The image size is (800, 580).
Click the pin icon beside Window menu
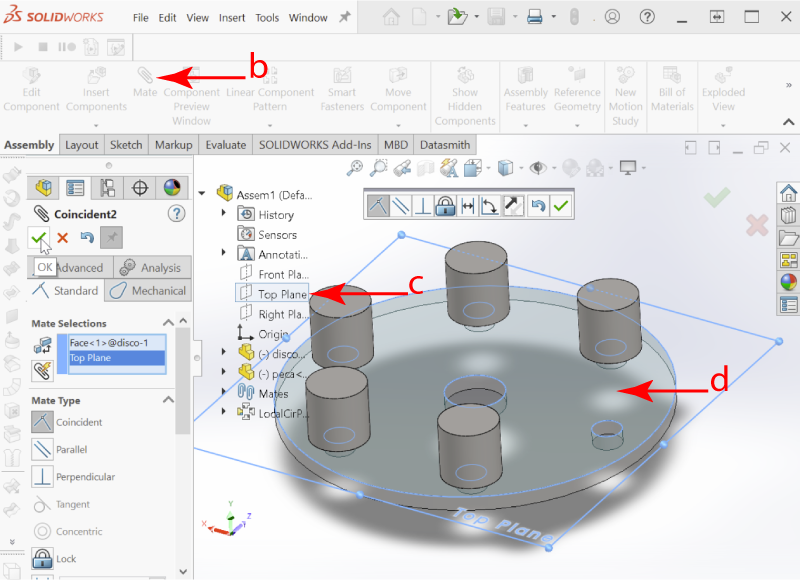click(345, 17)
